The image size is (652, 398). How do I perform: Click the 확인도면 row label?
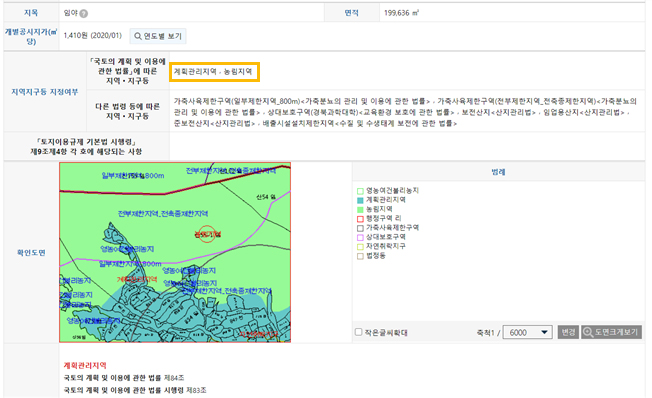tap(31, 253)
